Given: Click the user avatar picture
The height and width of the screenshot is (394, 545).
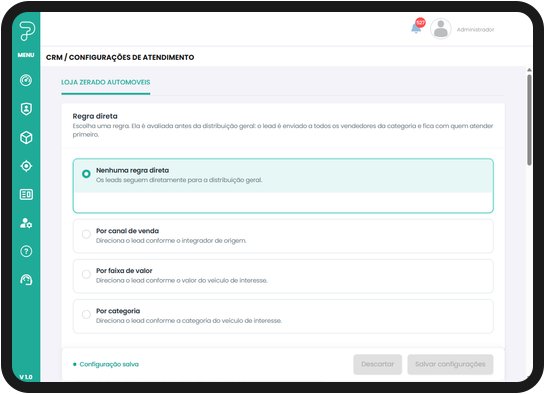Looking at the screenshot, I should click(441, 29).
